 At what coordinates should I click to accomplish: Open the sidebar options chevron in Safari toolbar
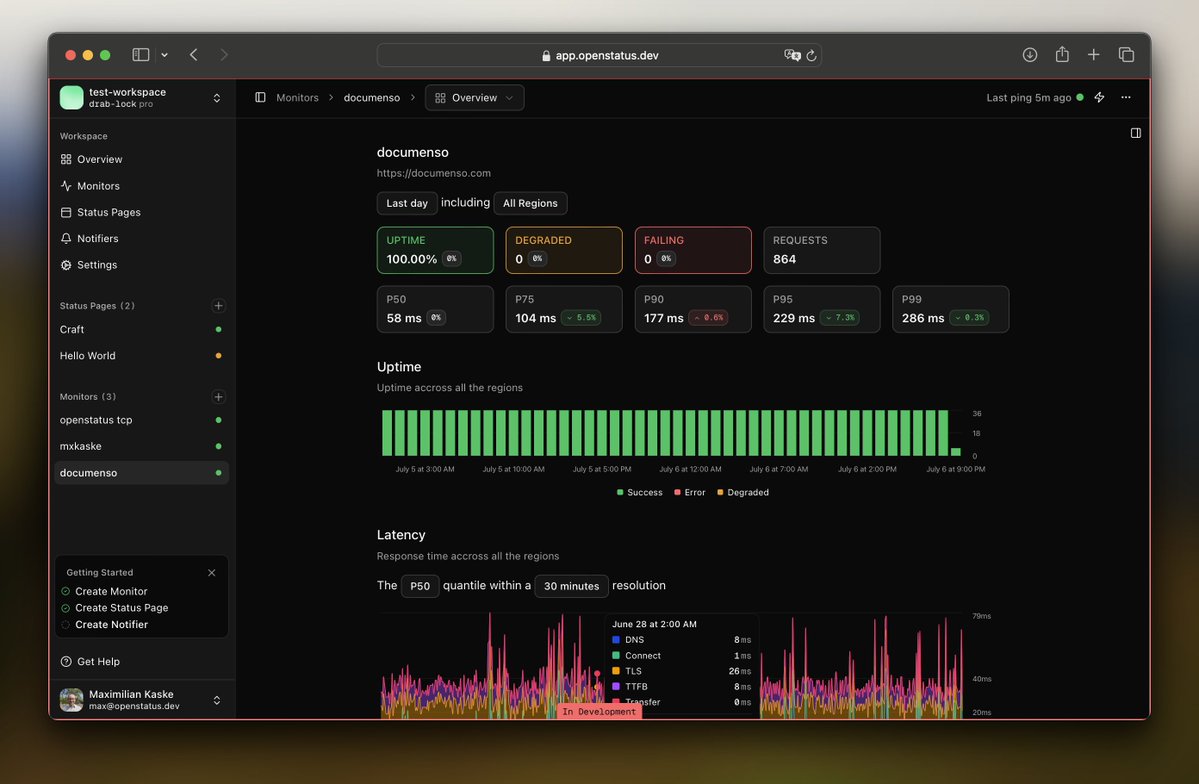tap(164, 55)
